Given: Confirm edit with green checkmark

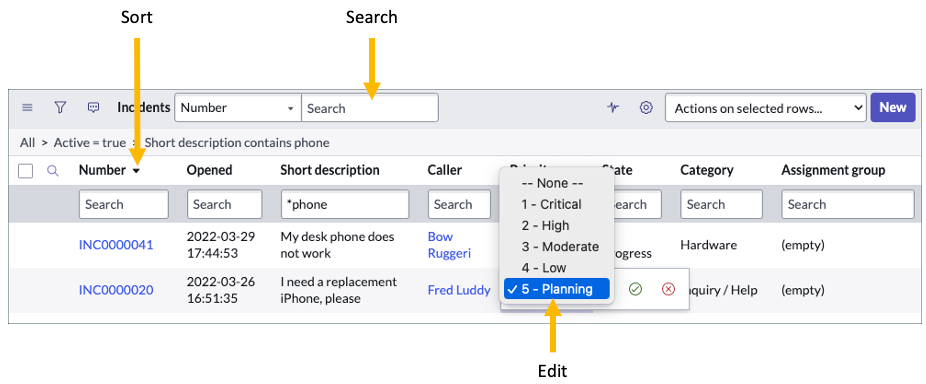Looking at the screenshot, I should [635, 289].
